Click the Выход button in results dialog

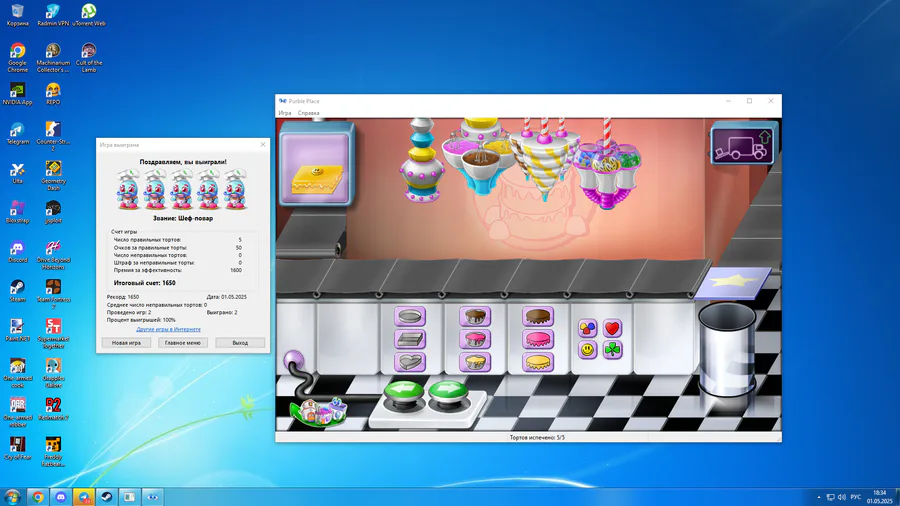click(240, 342)
